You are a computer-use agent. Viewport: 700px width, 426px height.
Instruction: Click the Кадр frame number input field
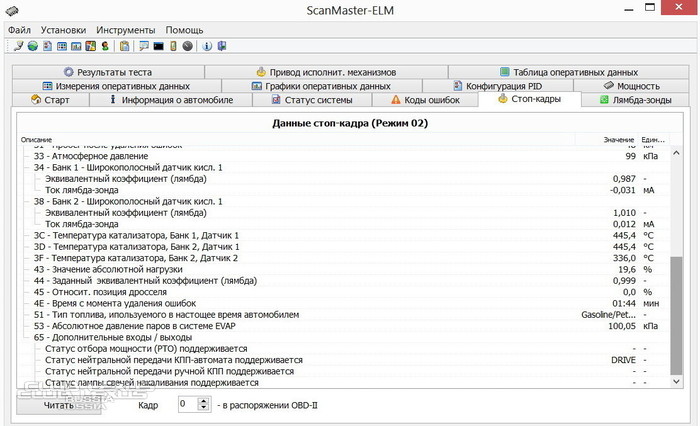click(x=187, y=404)
